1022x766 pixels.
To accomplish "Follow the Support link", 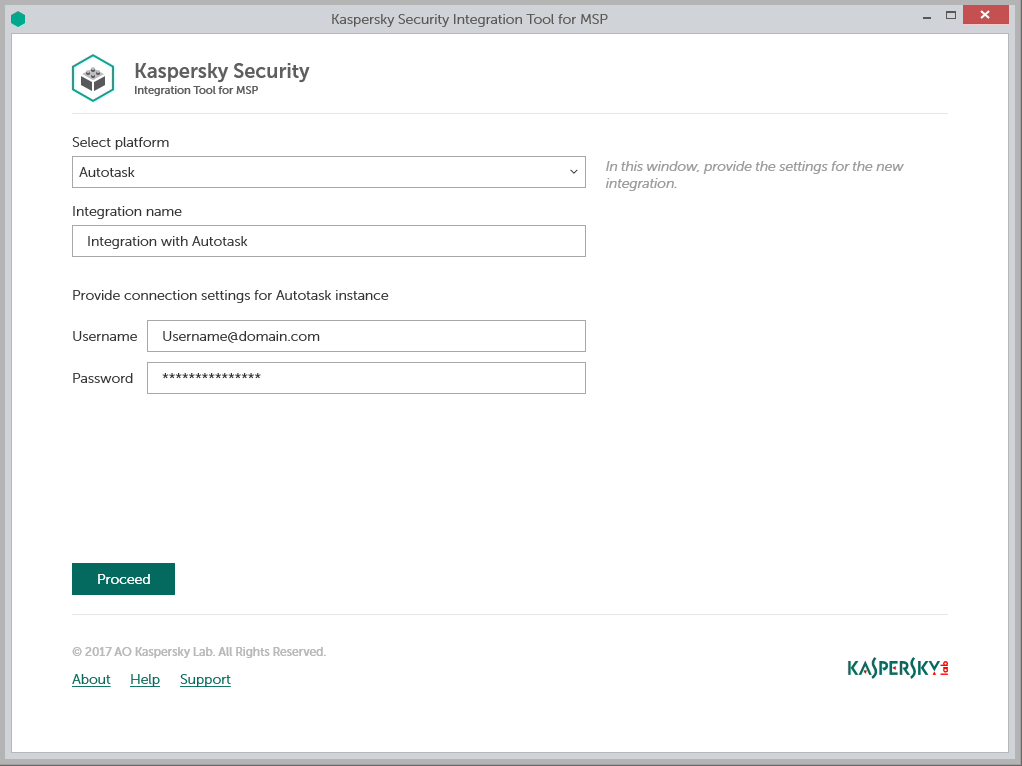I will pyautogui.click(x=205, y=679).
